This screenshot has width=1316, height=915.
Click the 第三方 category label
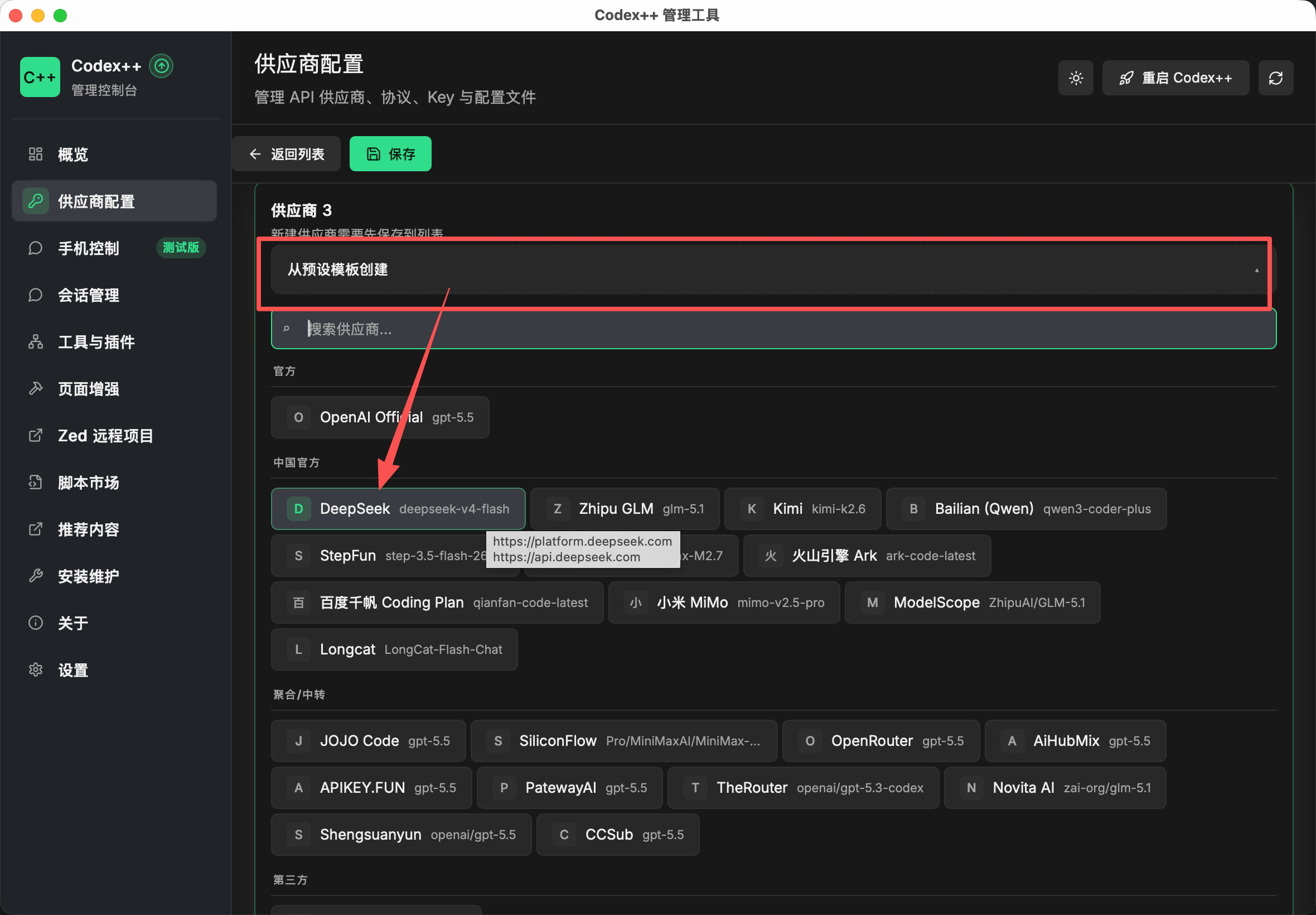pos(291,879)
